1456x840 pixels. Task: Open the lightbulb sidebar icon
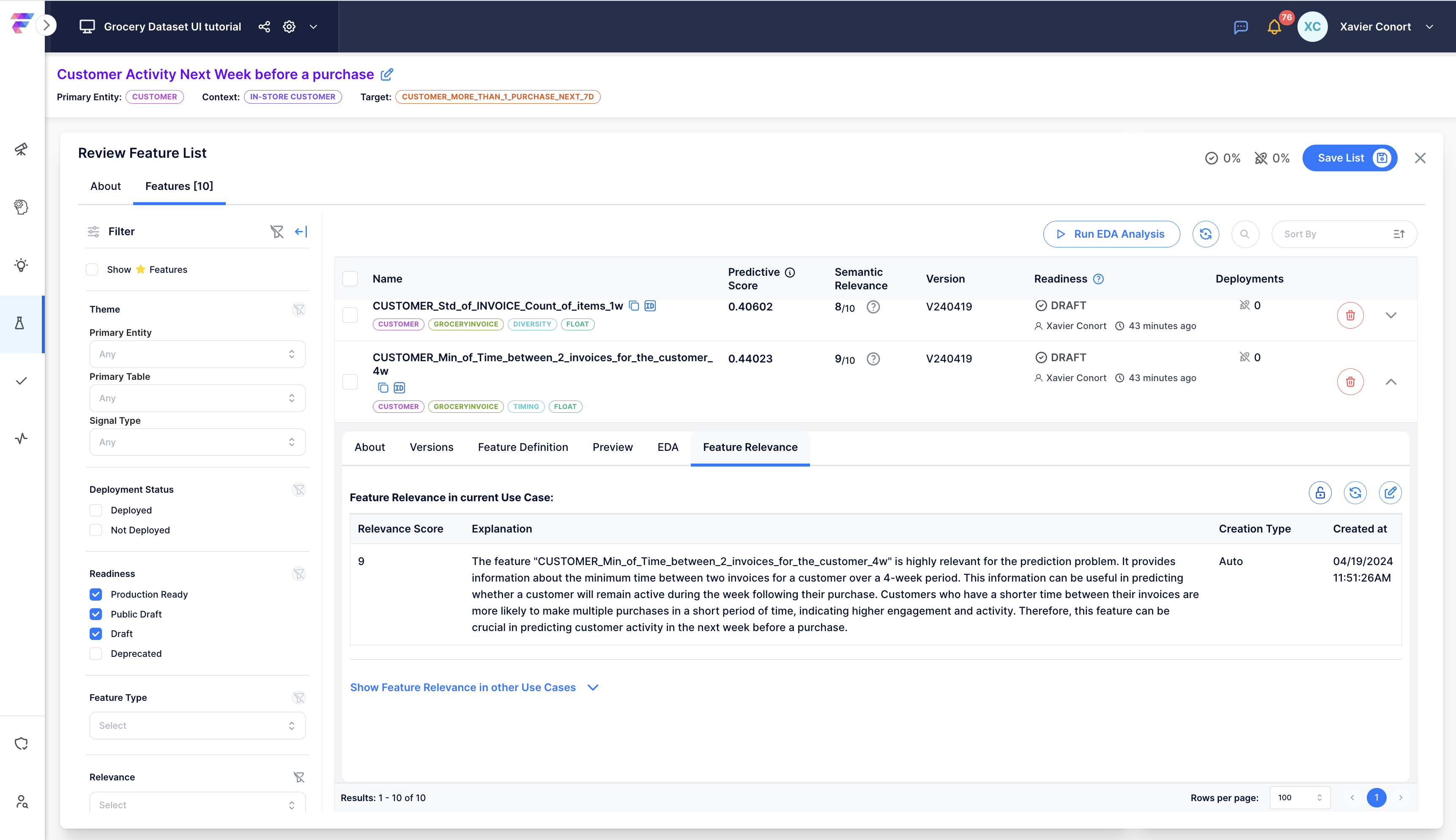pos(21,265)
